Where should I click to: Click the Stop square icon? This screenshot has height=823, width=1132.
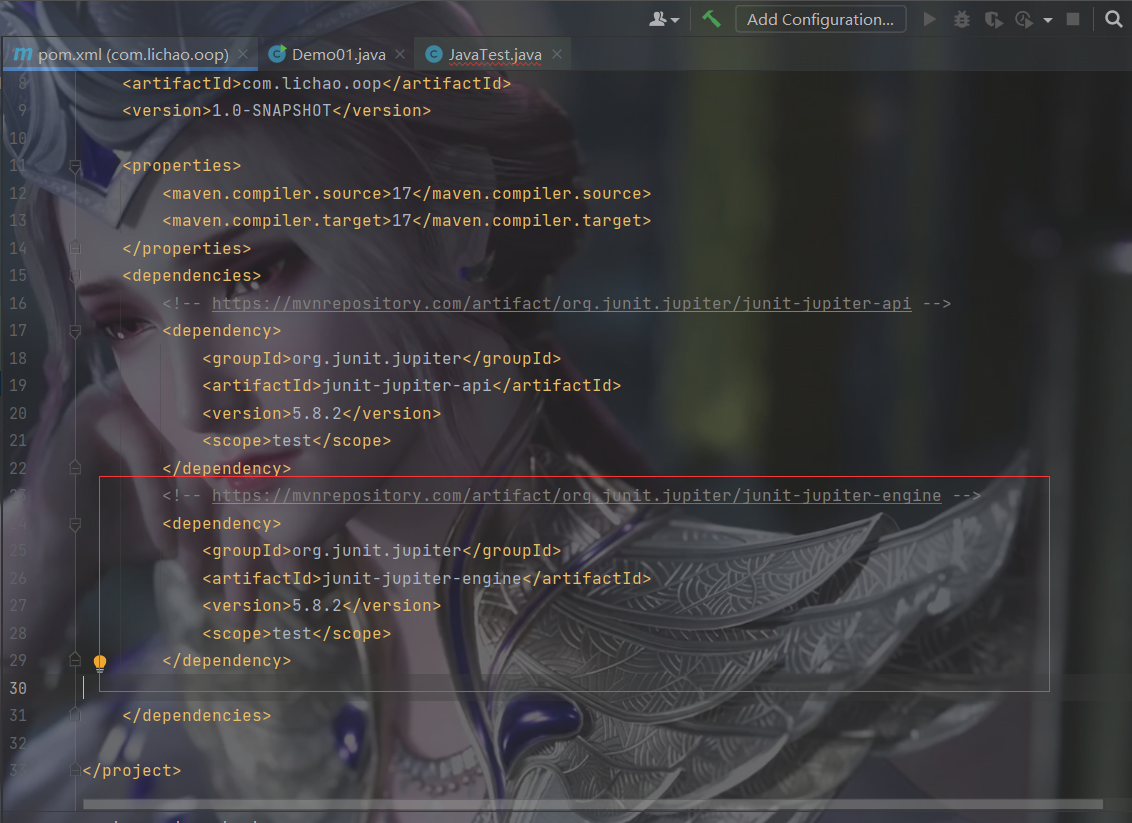coord(1073,19)
